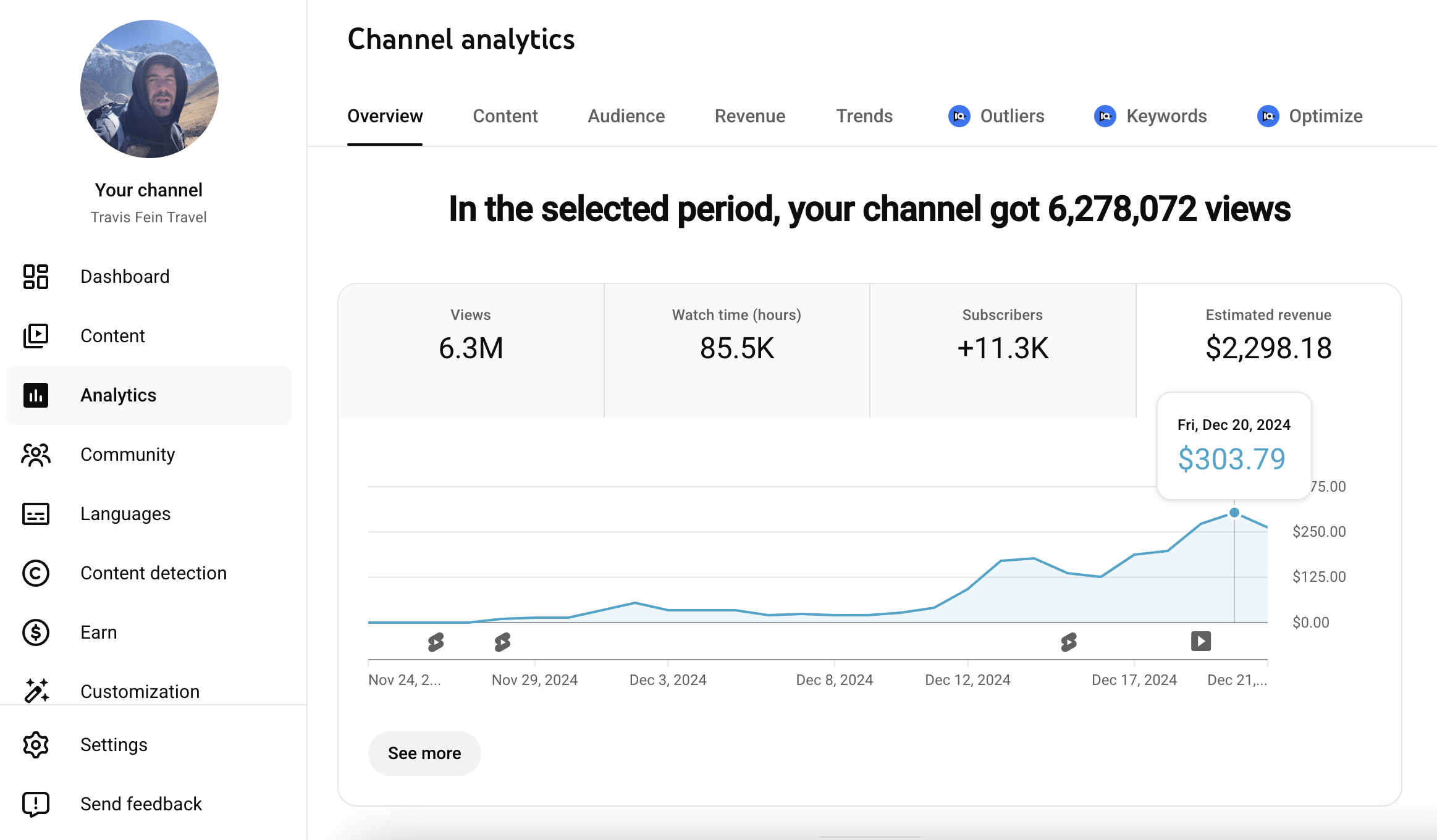Image resolution: width=1437 pixels, height=840 pixels.
Task: Click the Keywords tab's blue badge icon
Action: 1105,116
